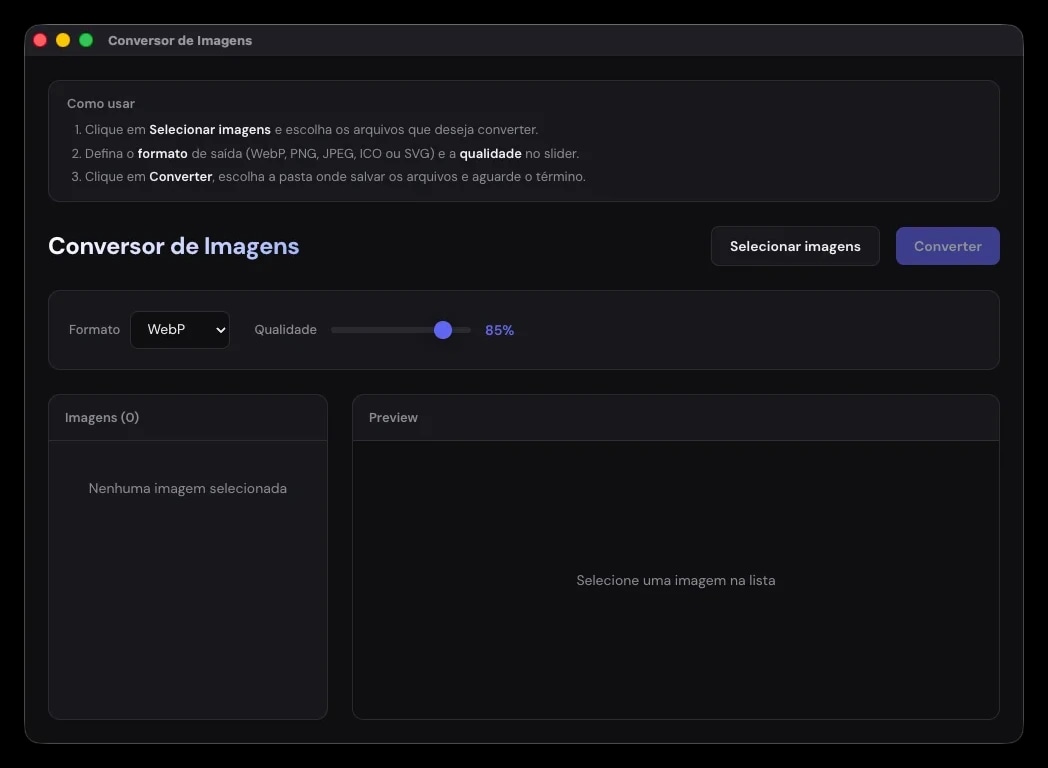Open the Formato WebP dropdown

coord(180,330)
